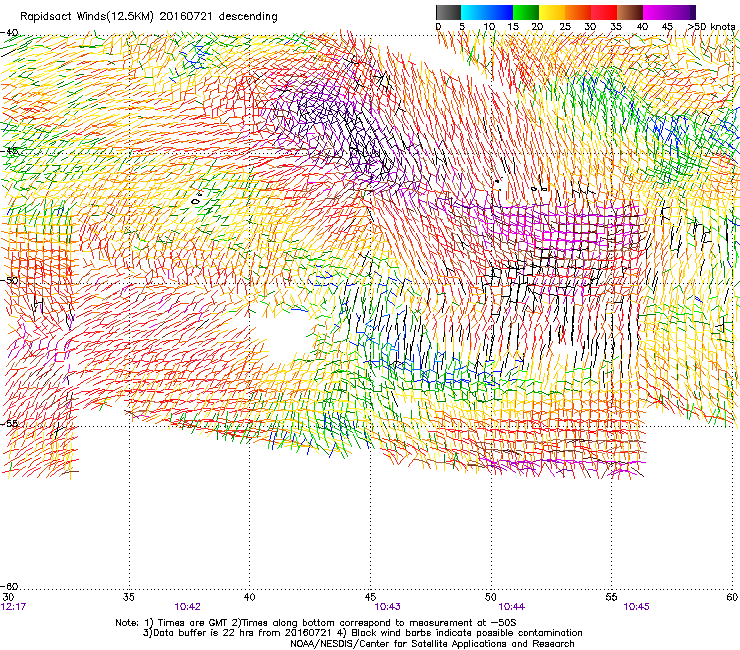Click the longitude axis label '60' at bottom right
Image resolution: width=740 pixels, height=650 pixels.
(732, 597)
